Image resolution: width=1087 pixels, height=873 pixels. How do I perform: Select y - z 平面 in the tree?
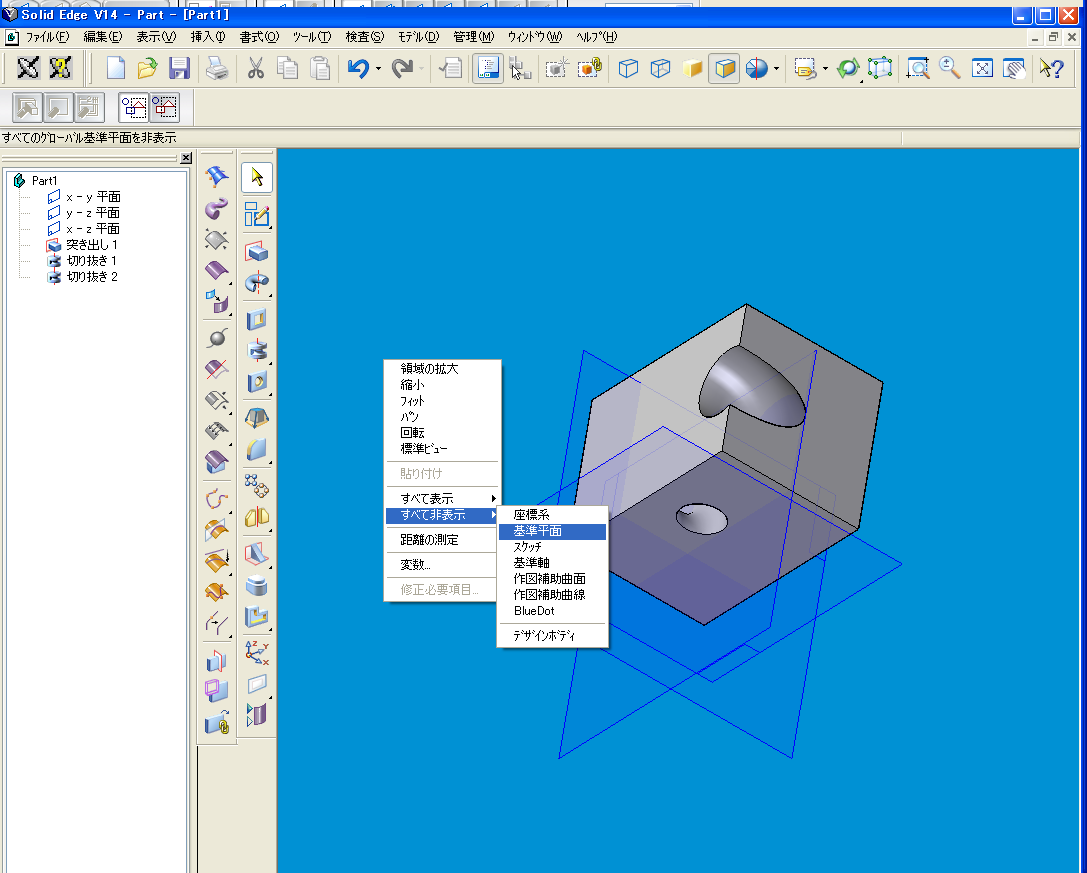(x=93, y=213)
